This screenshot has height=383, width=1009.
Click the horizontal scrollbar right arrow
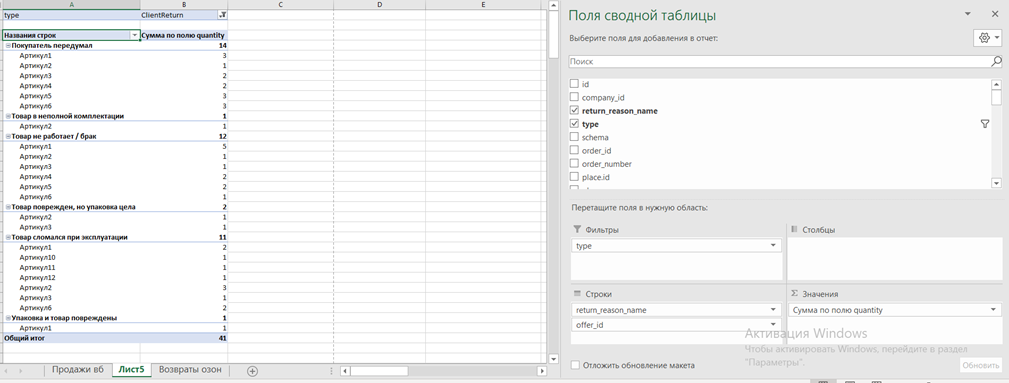542,371
